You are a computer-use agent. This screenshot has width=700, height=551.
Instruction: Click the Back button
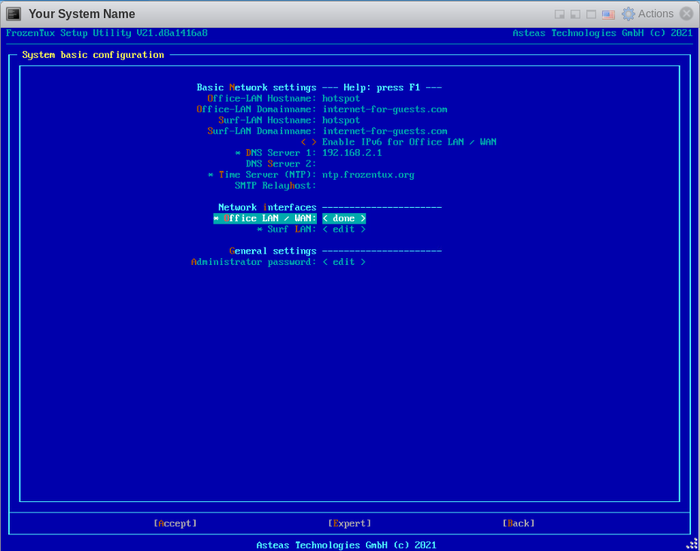(x=518, y=523)
